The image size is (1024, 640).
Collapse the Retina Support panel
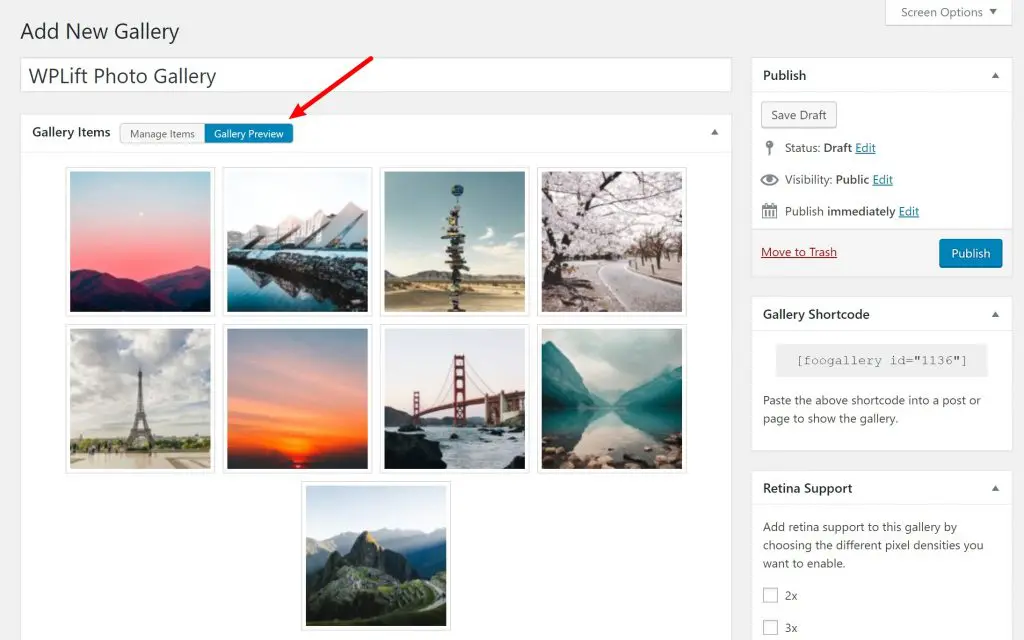[995, 488]
